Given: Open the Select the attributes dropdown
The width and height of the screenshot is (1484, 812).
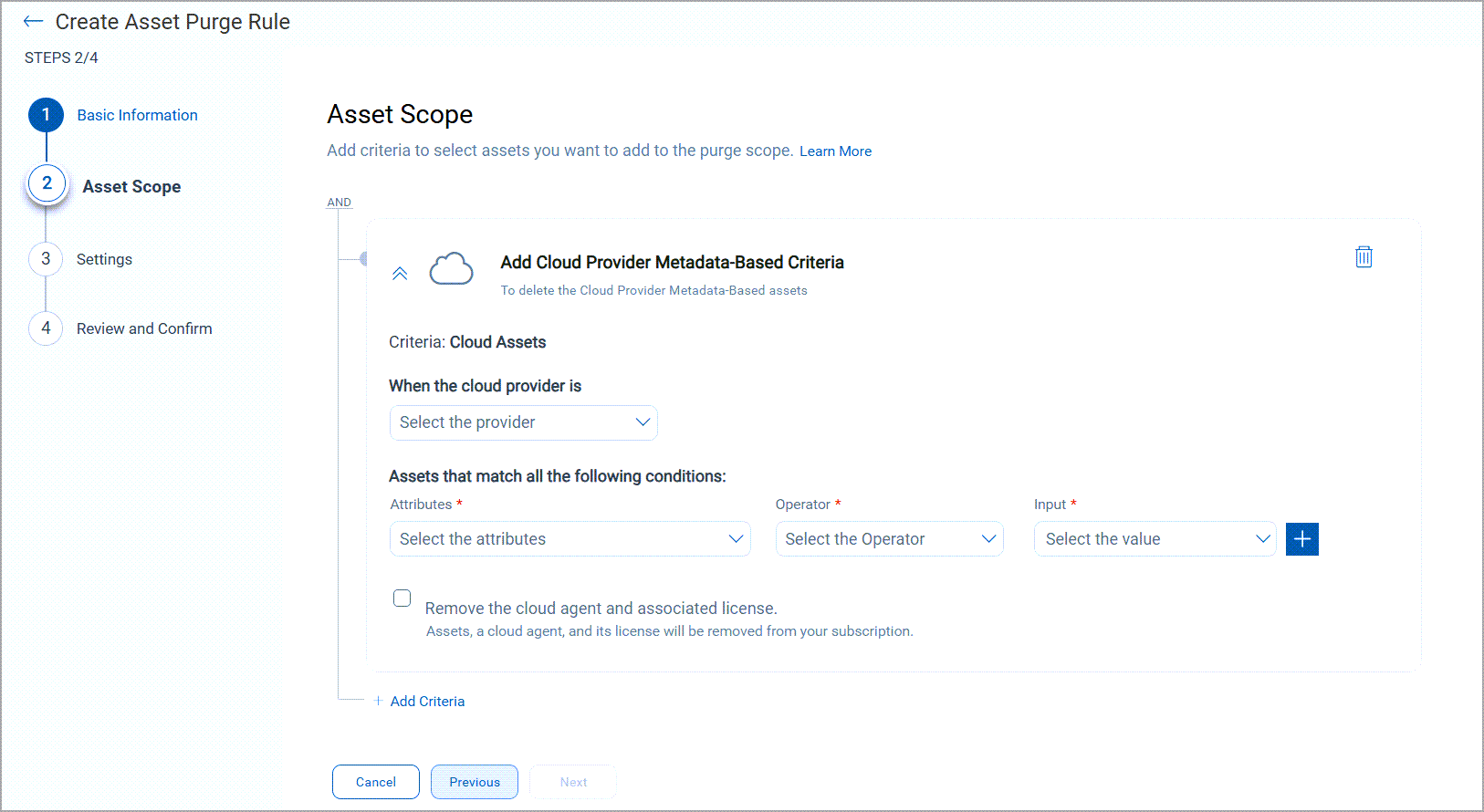Looking at the screenshot, I should (x=570, y=539).
